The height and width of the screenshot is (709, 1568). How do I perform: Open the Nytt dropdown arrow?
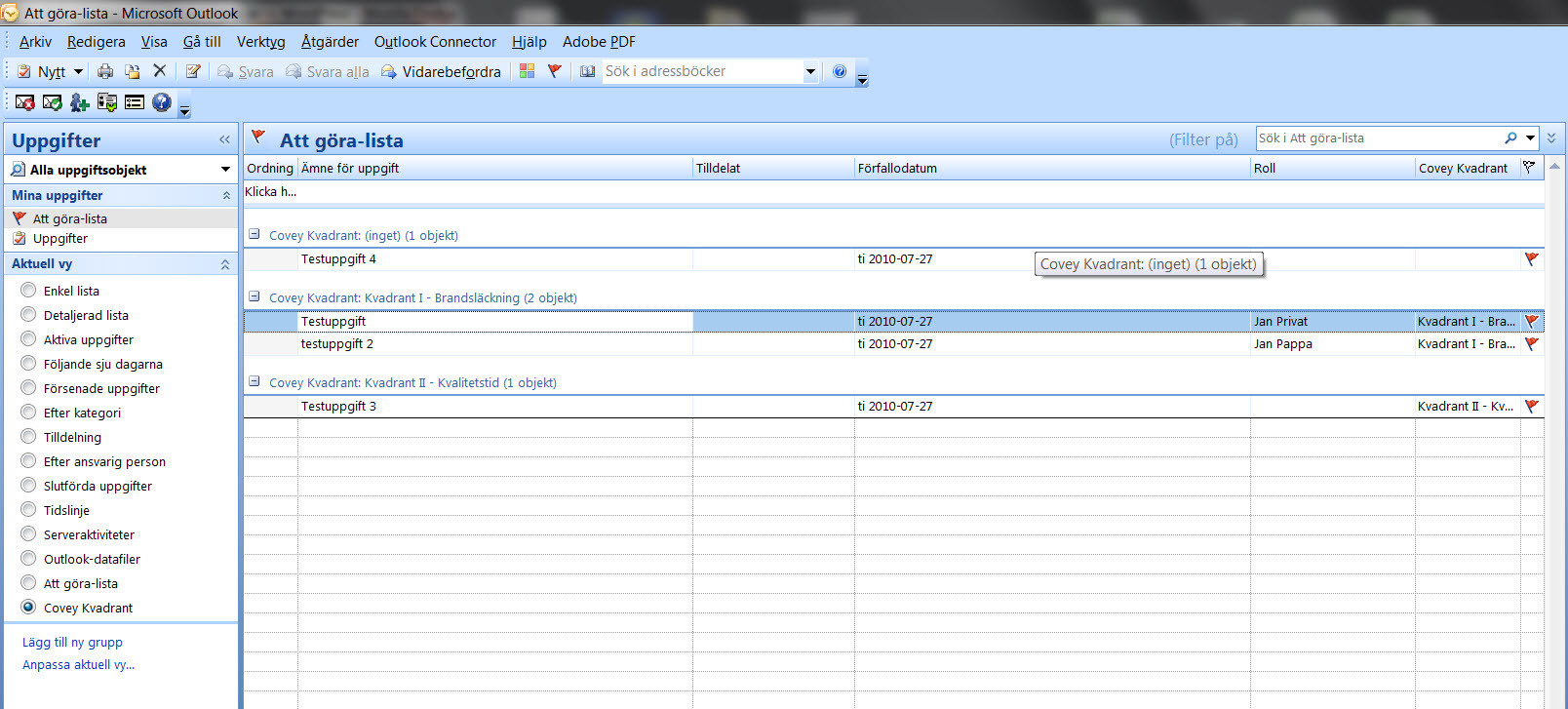tap(79, 71)
